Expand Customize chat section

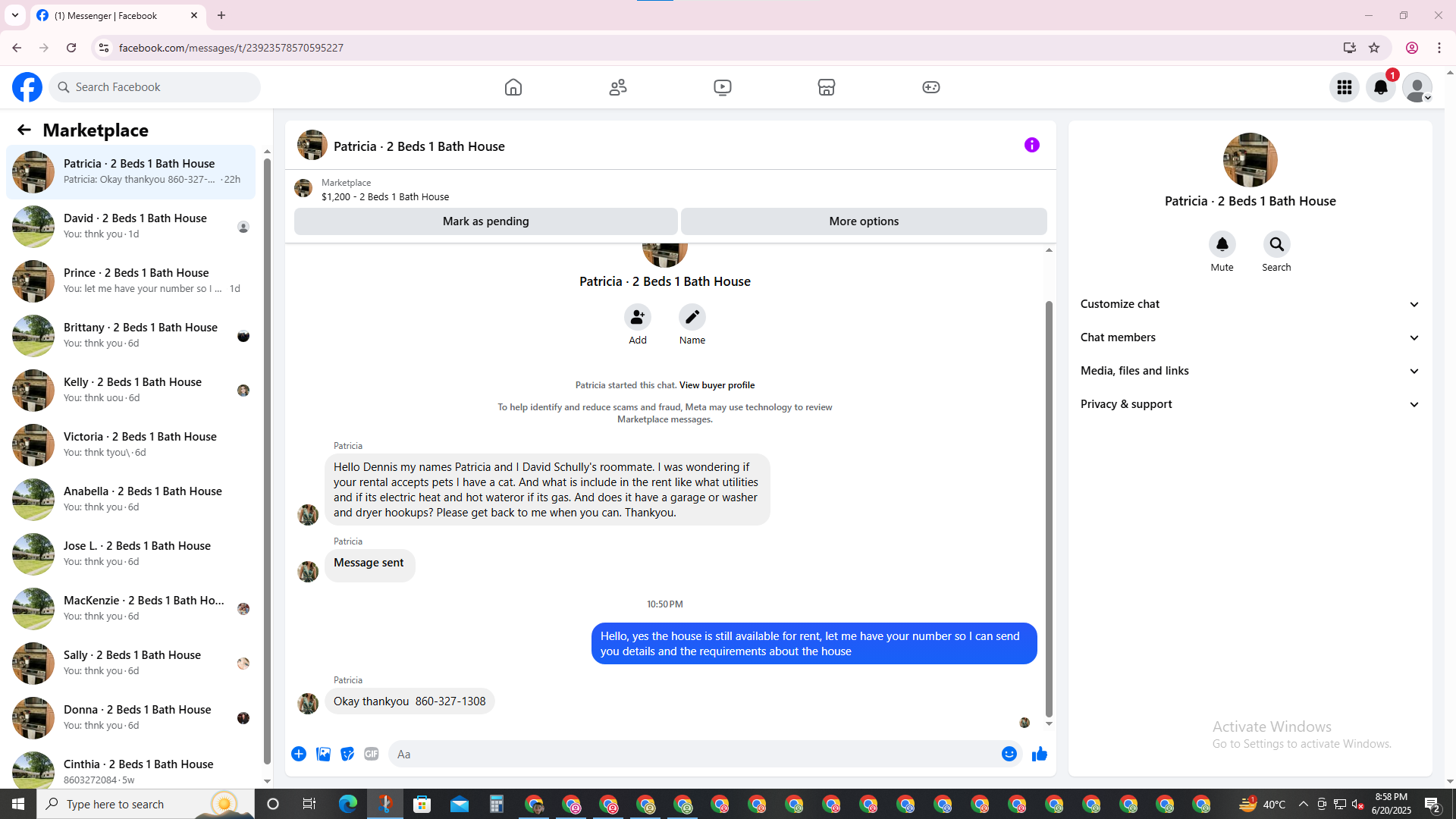click(x=1250, y=304)
